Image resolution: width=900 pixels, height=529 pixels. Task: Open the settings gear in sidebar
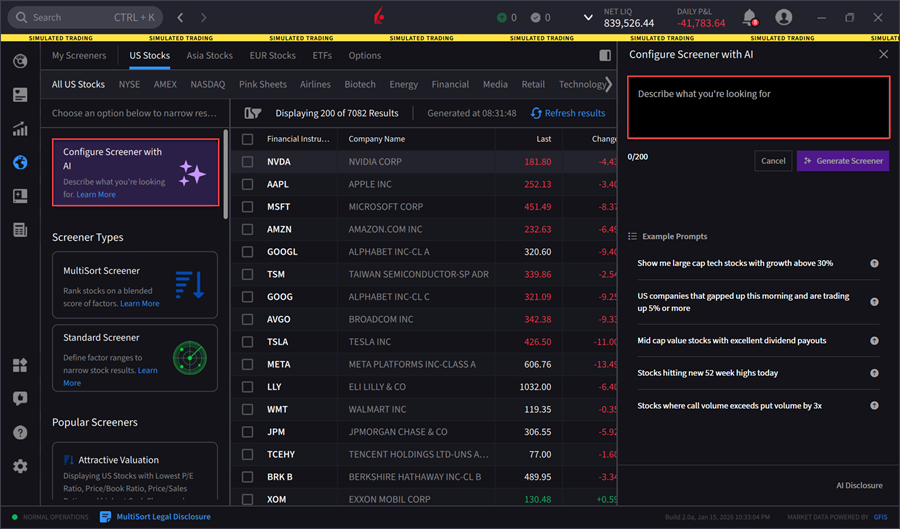pos(20,466)
